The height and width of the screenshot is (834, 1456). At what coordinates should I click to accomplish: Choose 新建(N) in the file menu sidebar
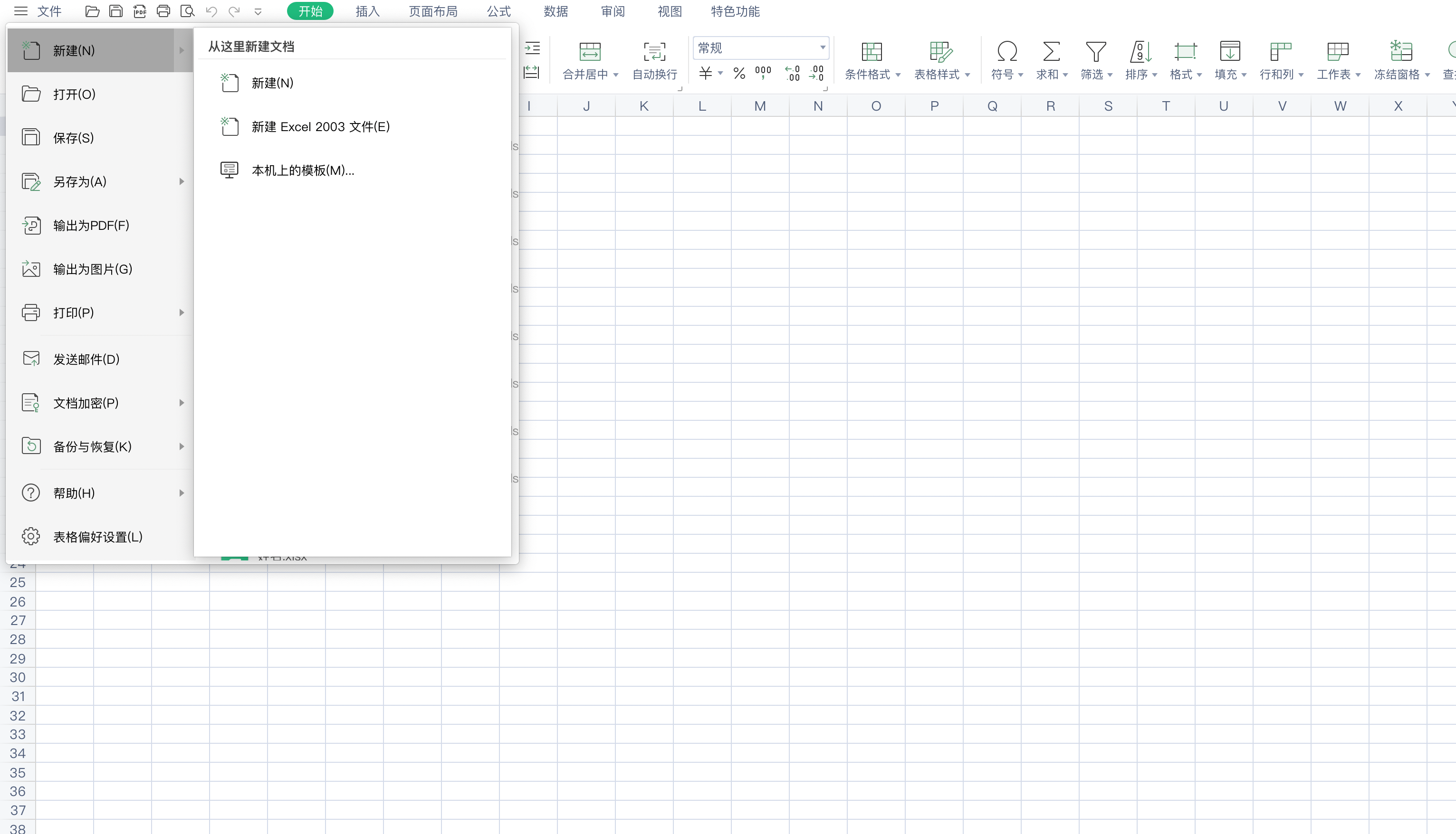pyautogui.click(x=100, y=50)
